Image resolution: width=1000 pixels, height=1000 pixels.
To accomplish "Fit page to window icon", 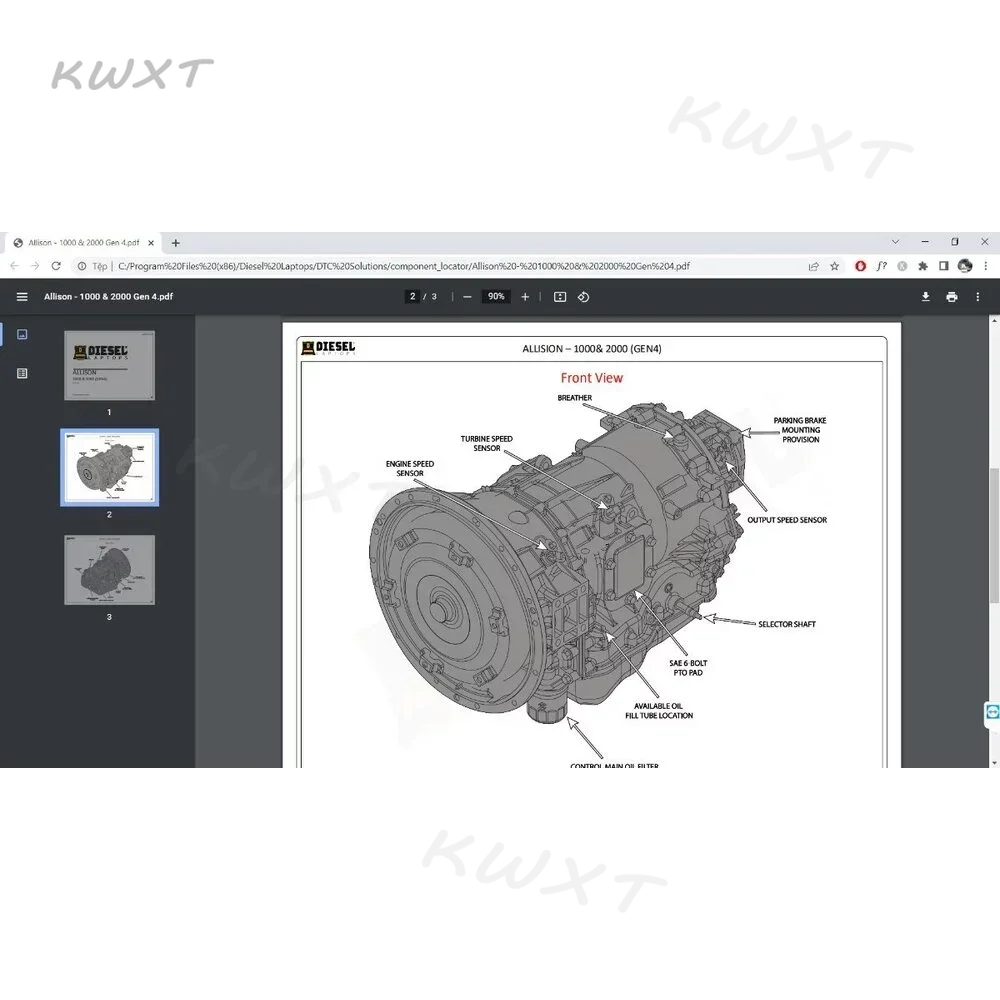I will [560, 297].
